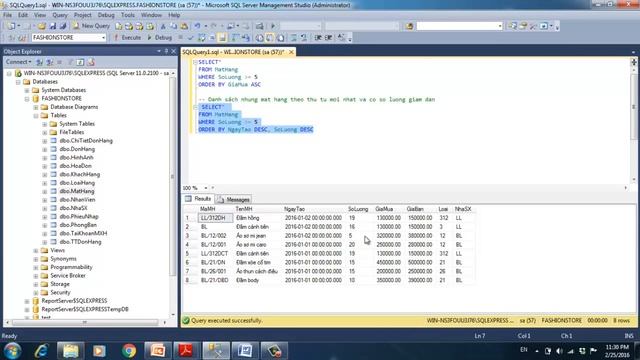Open the 100 % zoom dropdown
Screen dimensions: 640x360
pos(206,188)
